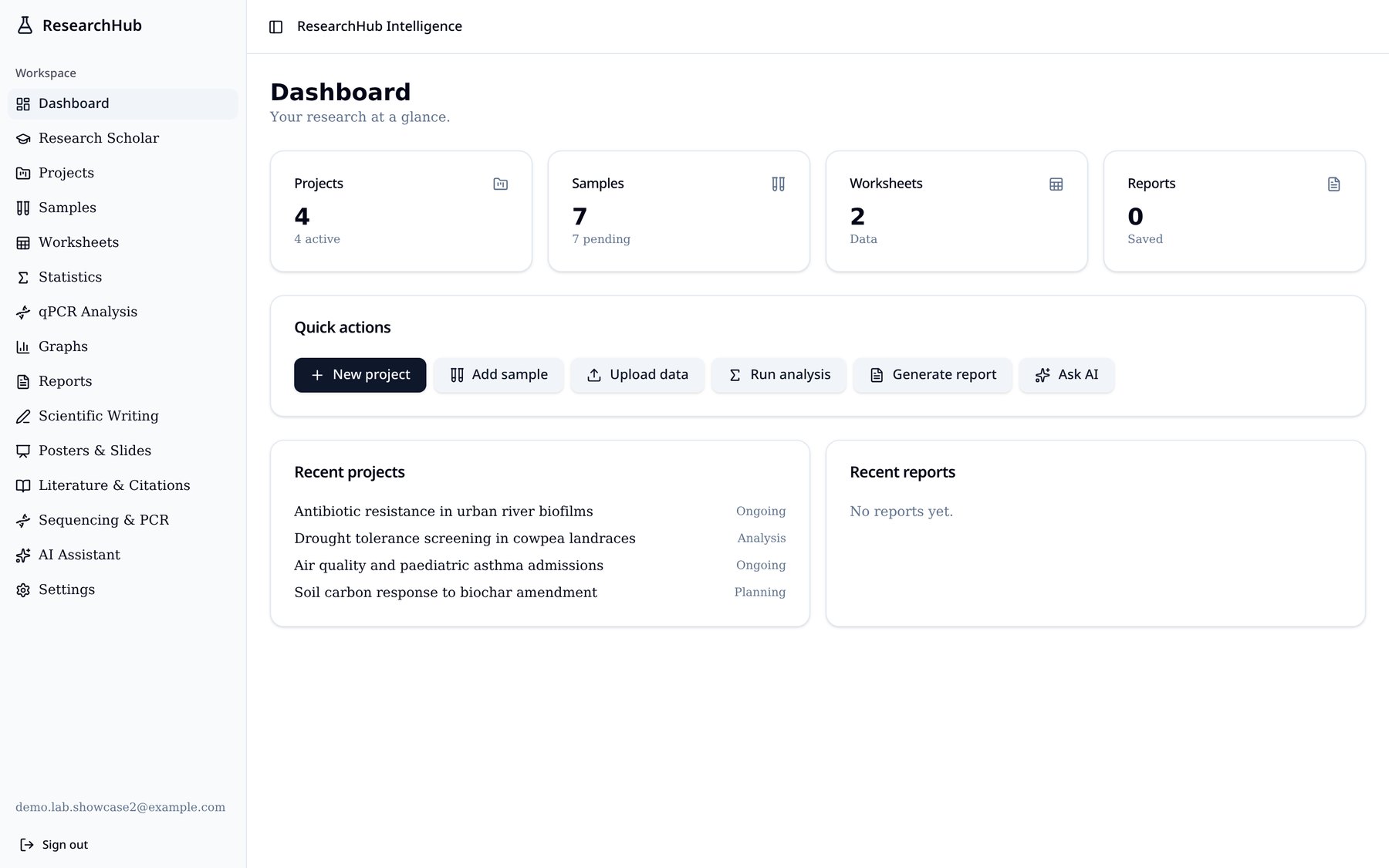Click the Projects folder icon in sidebar
Image resolution: width=1389 pixels, height=868 pixels.
click(x=23, y=174)
